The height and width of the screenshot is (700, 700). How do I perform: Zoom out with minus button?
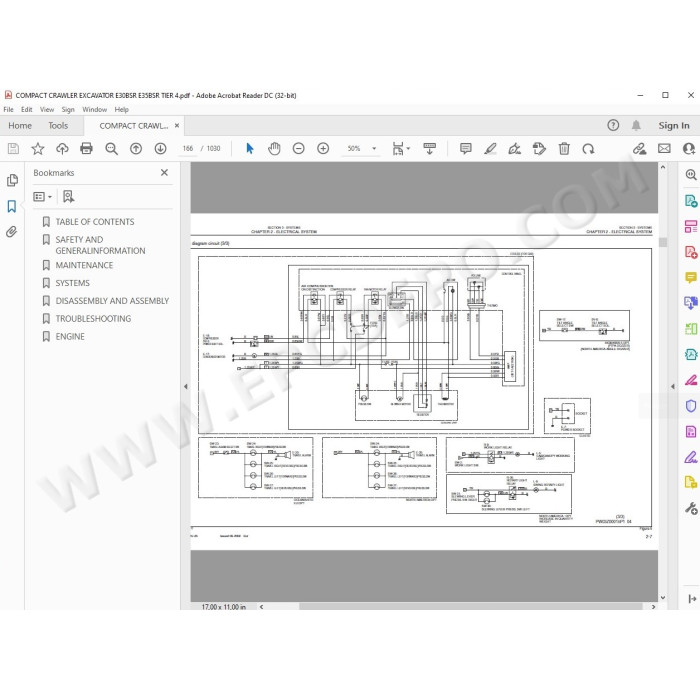(298, 148)
